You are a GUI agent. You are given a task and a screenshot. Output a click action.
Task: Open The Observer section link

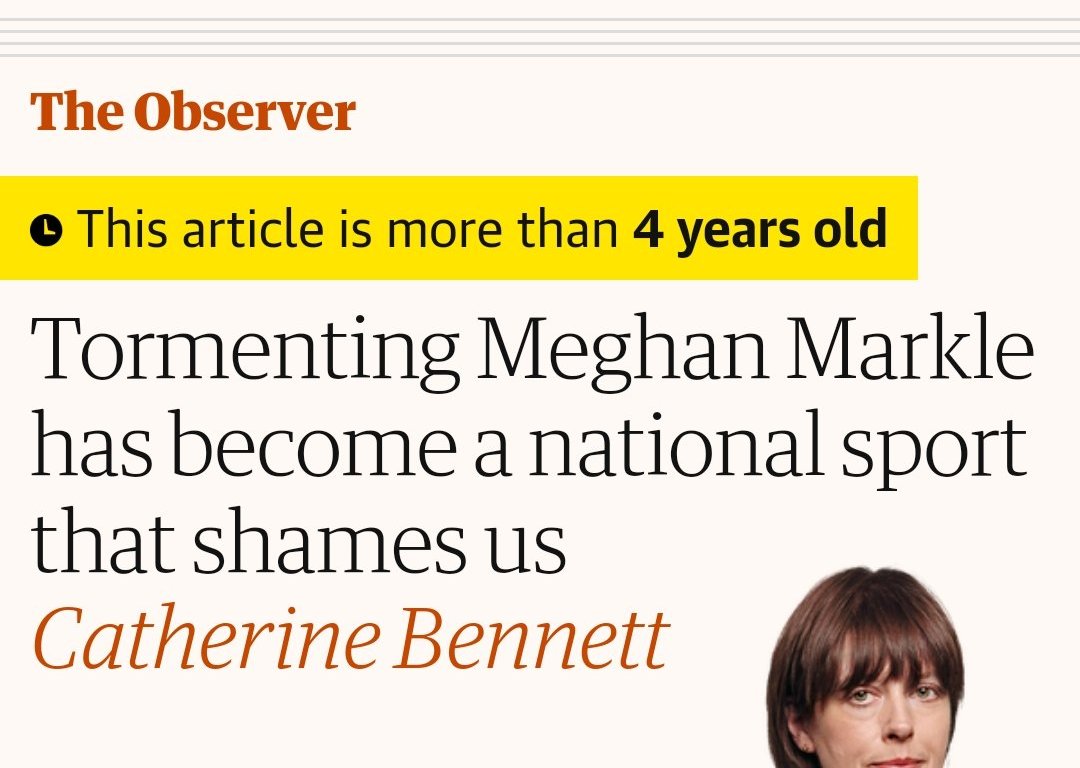[192, 112]
